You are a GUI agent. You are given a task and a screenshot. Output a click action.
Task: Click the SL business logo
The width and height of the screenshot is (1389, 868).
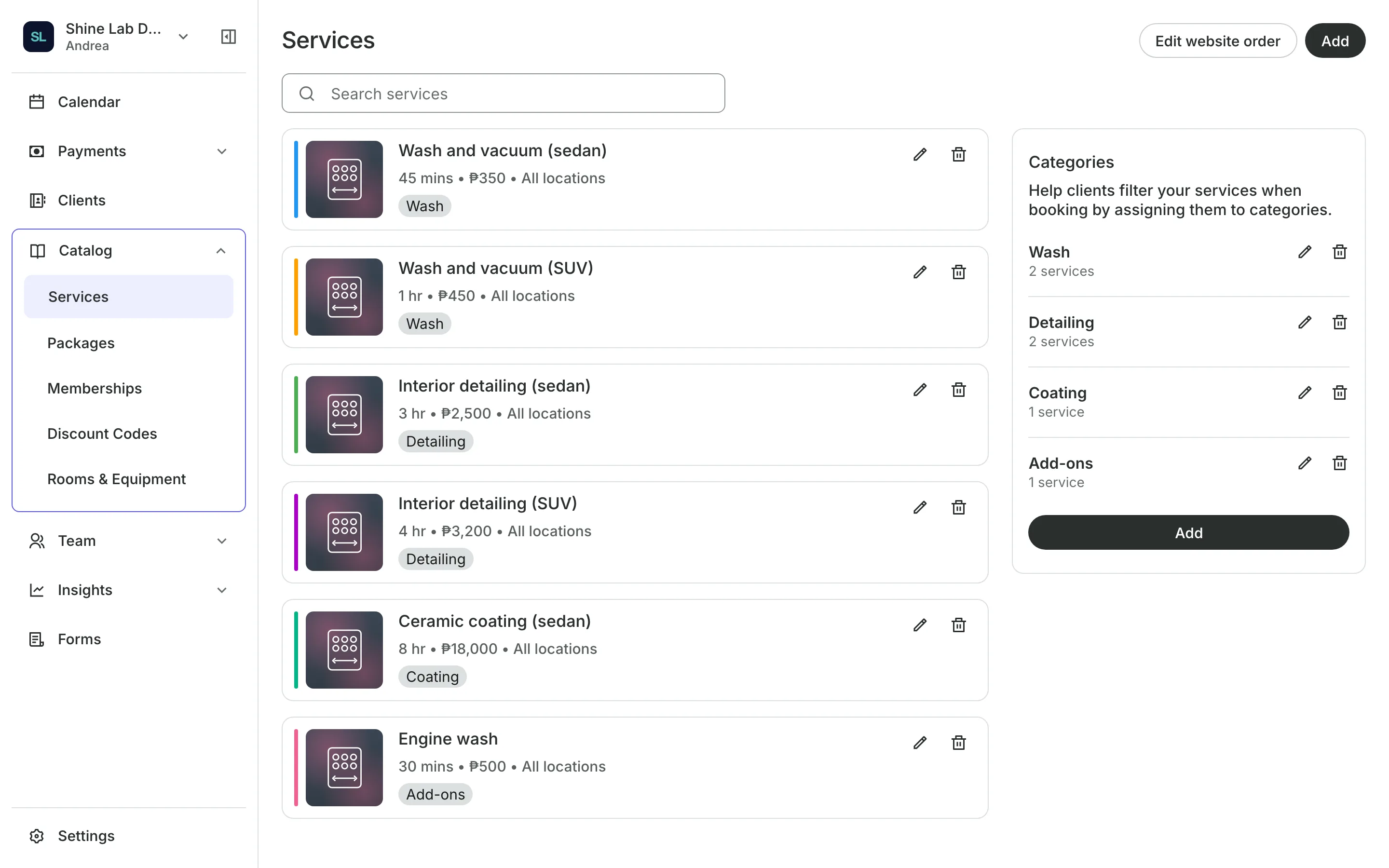point(39,37)
